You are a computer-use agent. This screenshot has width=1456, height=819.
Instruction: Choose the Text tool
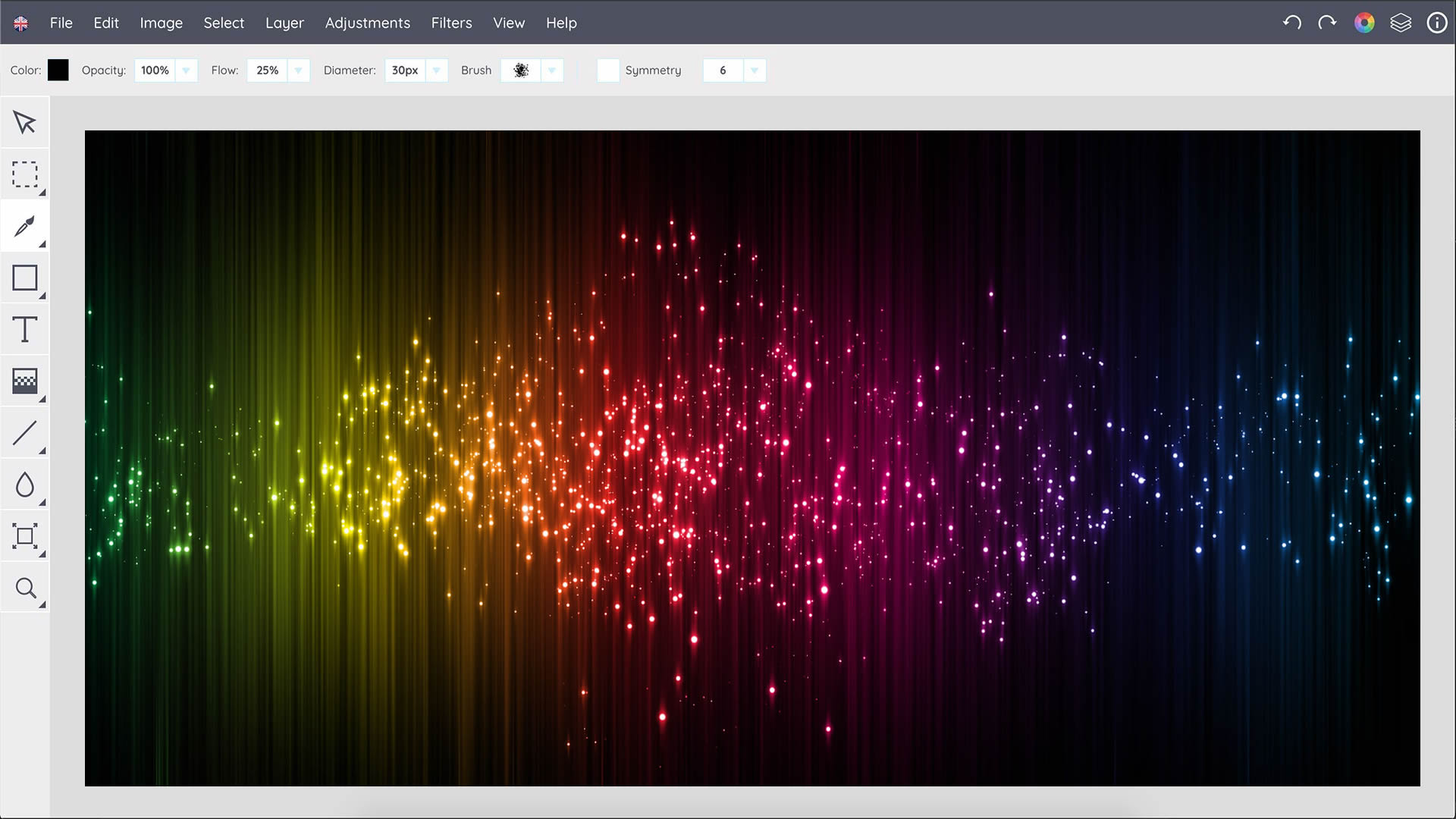click(24, 330)
